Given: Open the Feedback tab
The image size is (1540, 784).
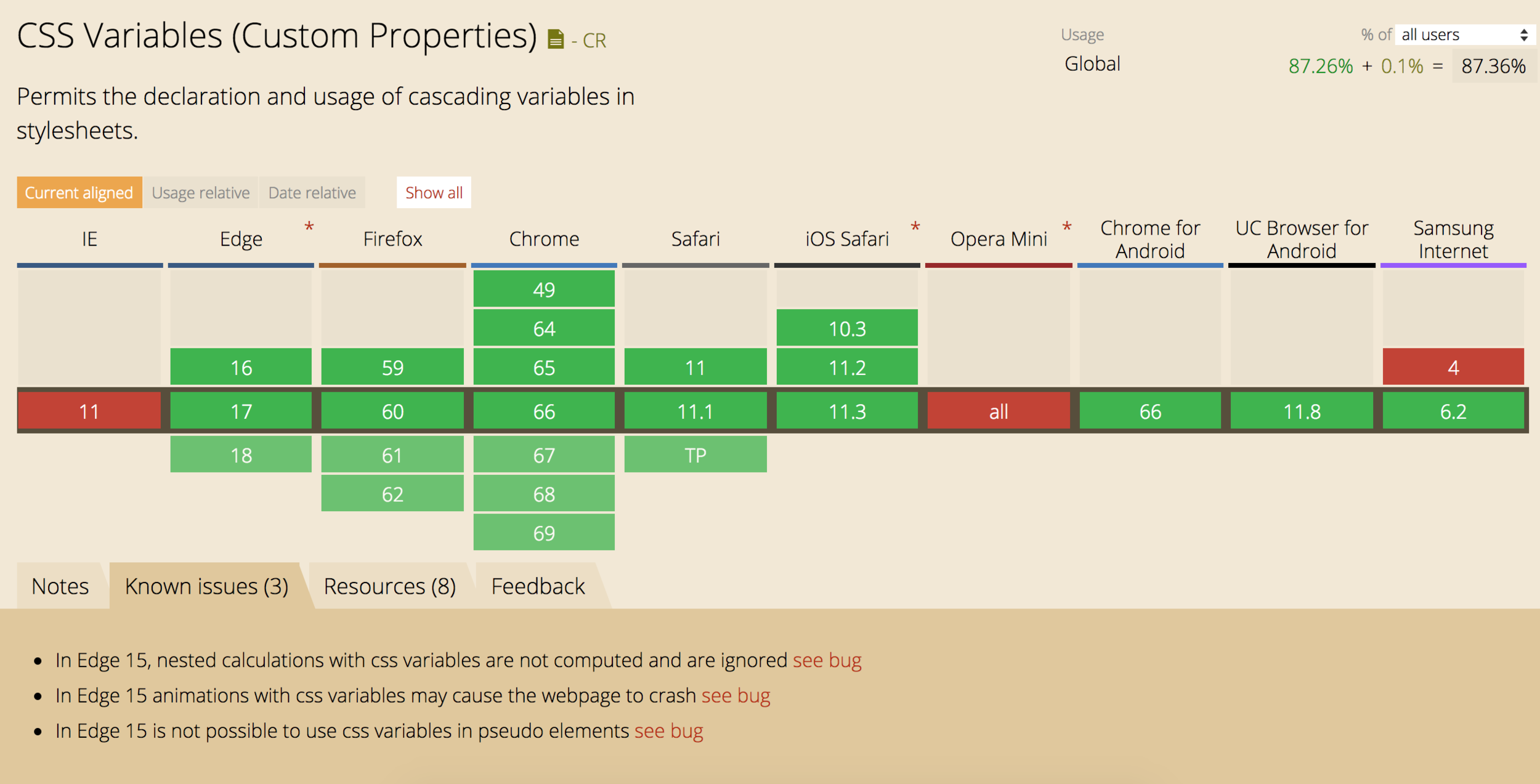Looking at the screenshot, I should click(x=538, y=586).
